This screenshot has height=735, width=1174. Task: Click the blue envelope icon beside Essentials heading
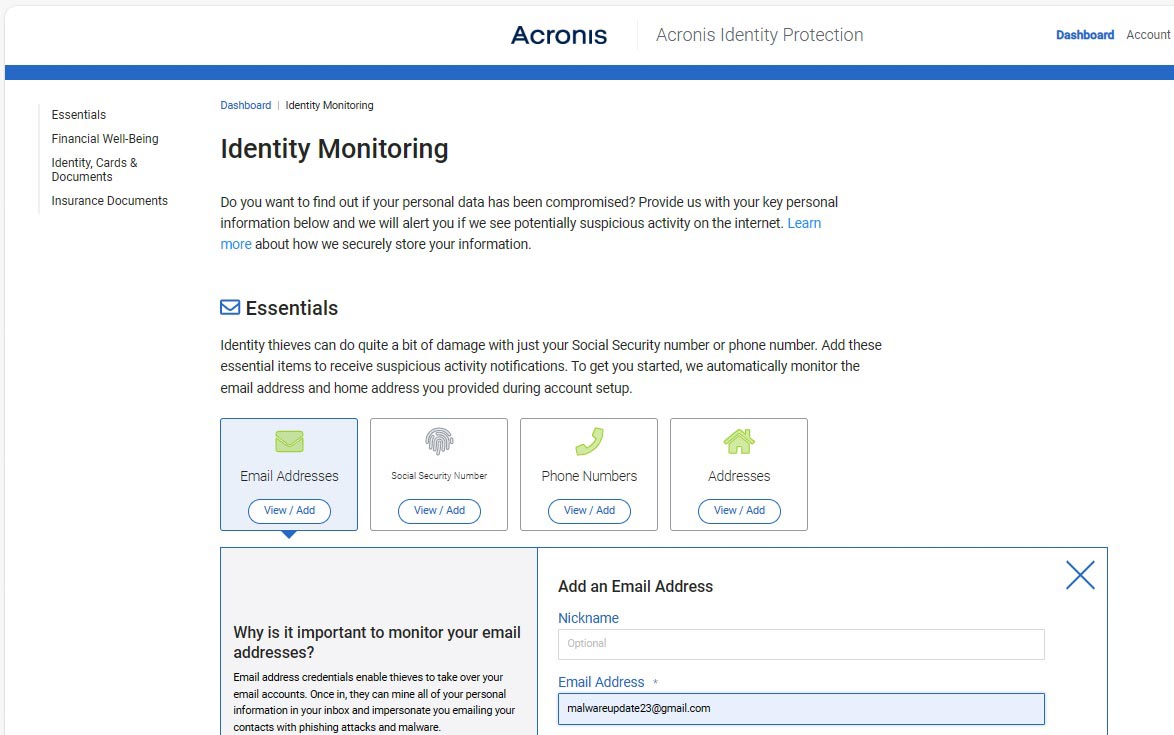point(230,308)
